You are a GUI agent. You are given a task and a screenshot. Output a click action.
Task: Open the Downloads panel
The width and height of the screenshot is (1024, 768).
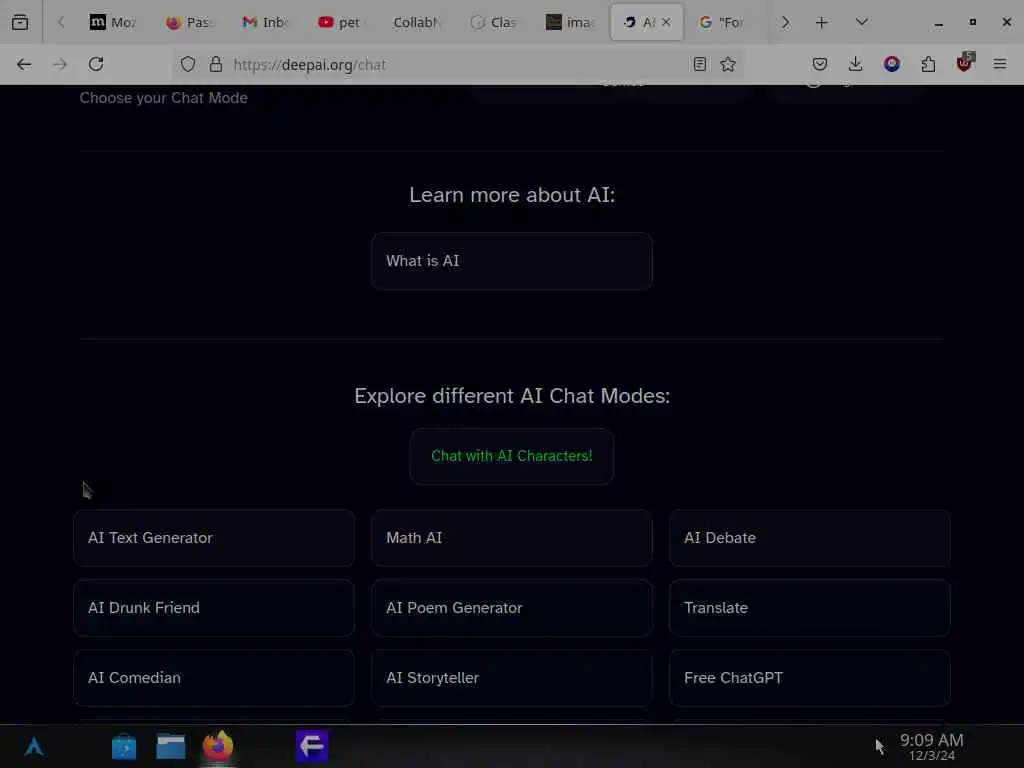click(x=855, y=64)
